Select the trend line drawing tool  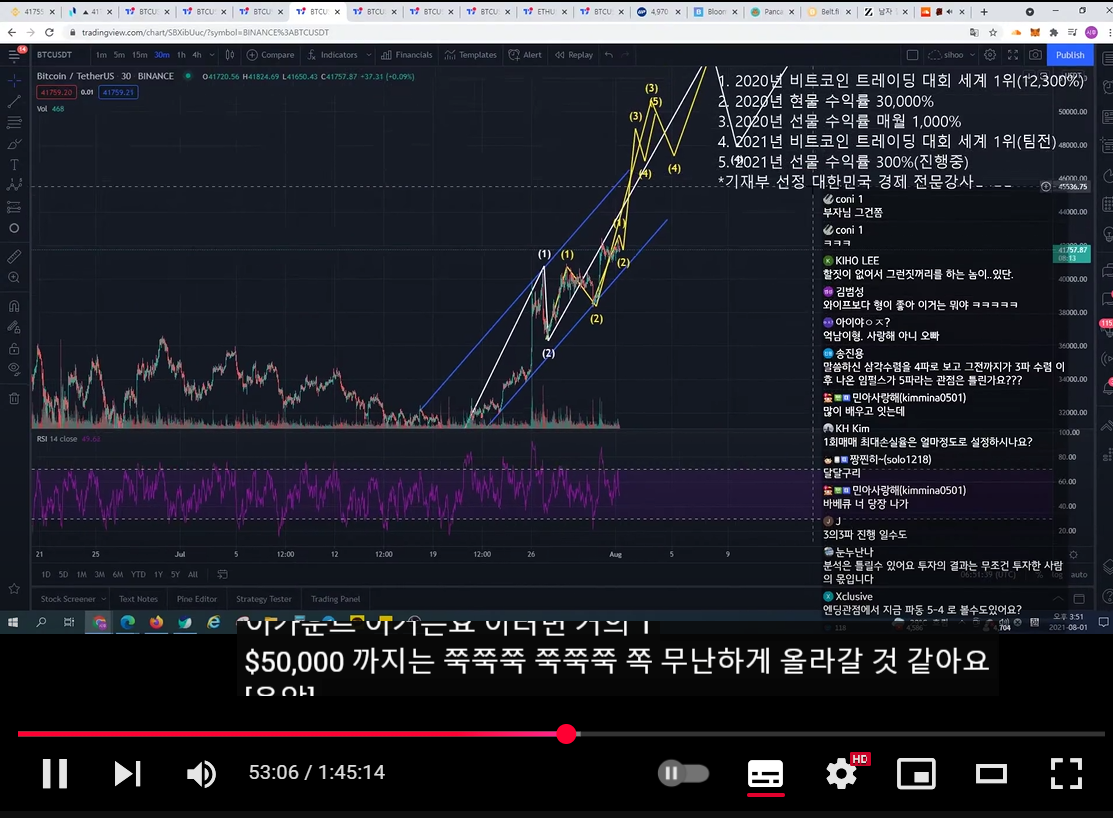14,102
